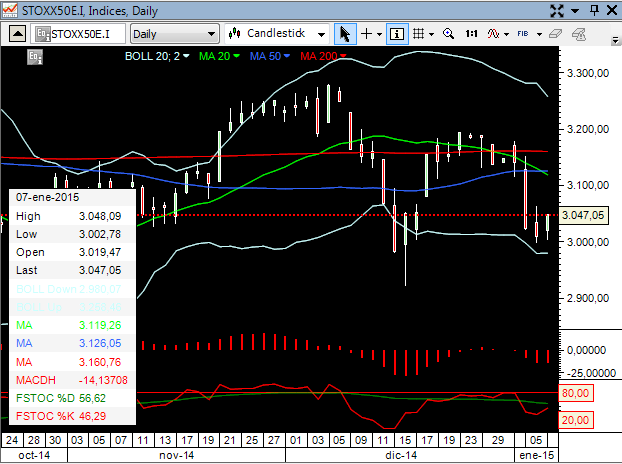Open Fibonacci tools dropdown arrow

tap(539, 35)
